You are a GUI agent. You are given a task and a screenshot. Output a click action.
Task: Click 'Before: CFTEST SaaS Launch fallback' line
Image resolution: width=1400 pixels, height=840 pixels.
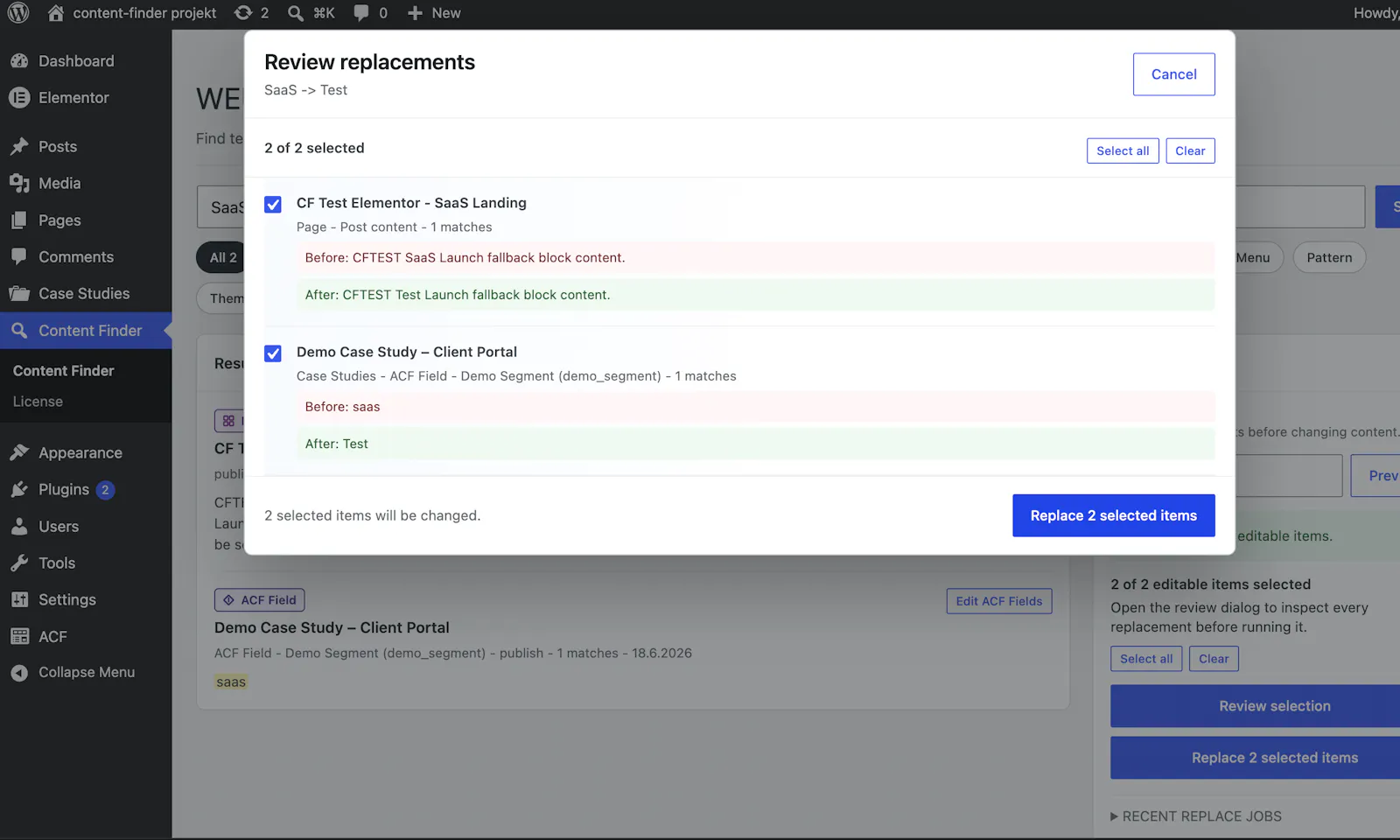(x=755, y=257)
